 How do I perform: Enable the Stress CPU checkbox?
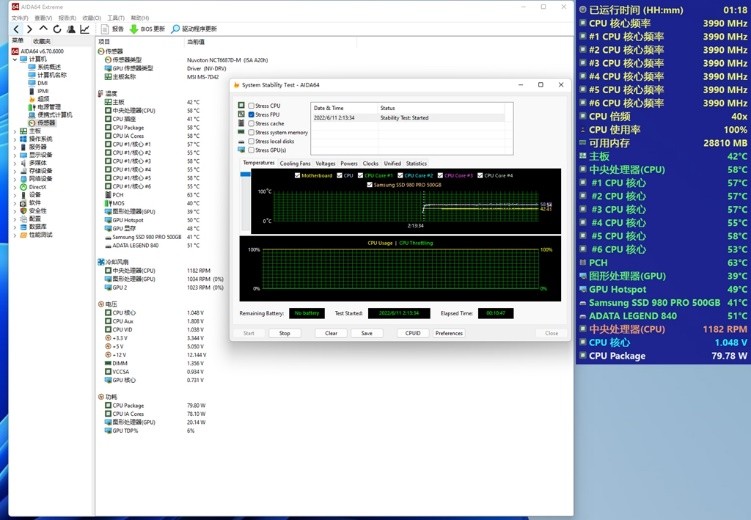251,105
